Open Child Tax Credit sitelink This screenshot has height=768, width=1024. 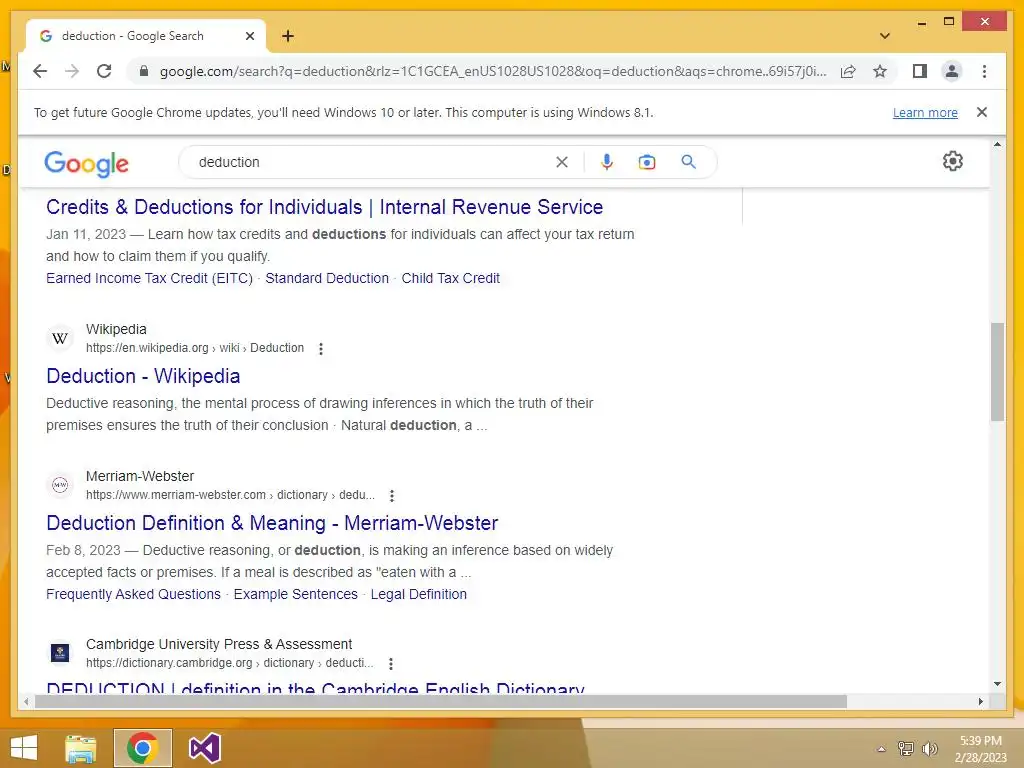tap(451, 278)
